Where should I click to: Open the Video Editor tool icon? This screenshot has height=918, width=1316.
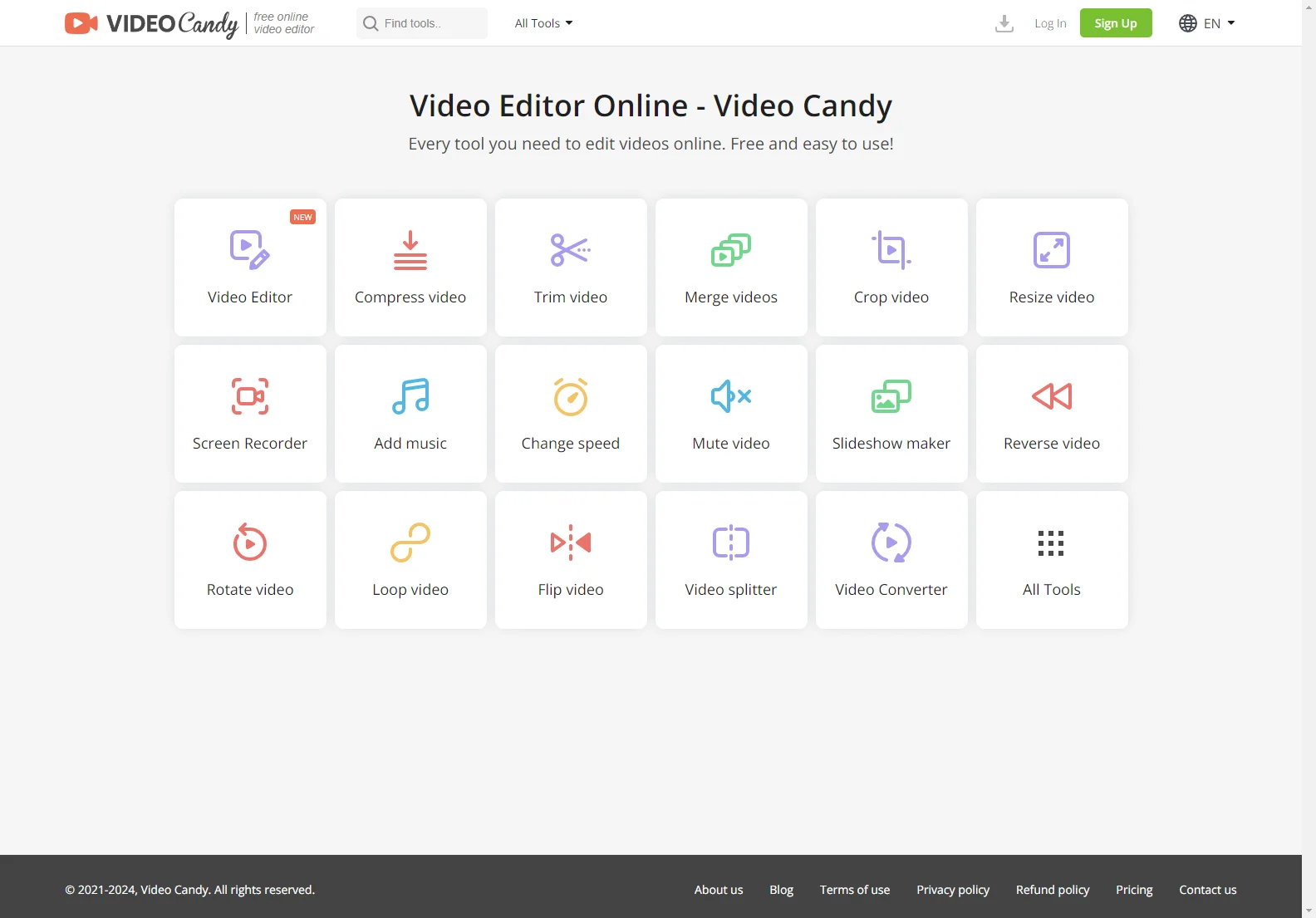pos(249,250)
